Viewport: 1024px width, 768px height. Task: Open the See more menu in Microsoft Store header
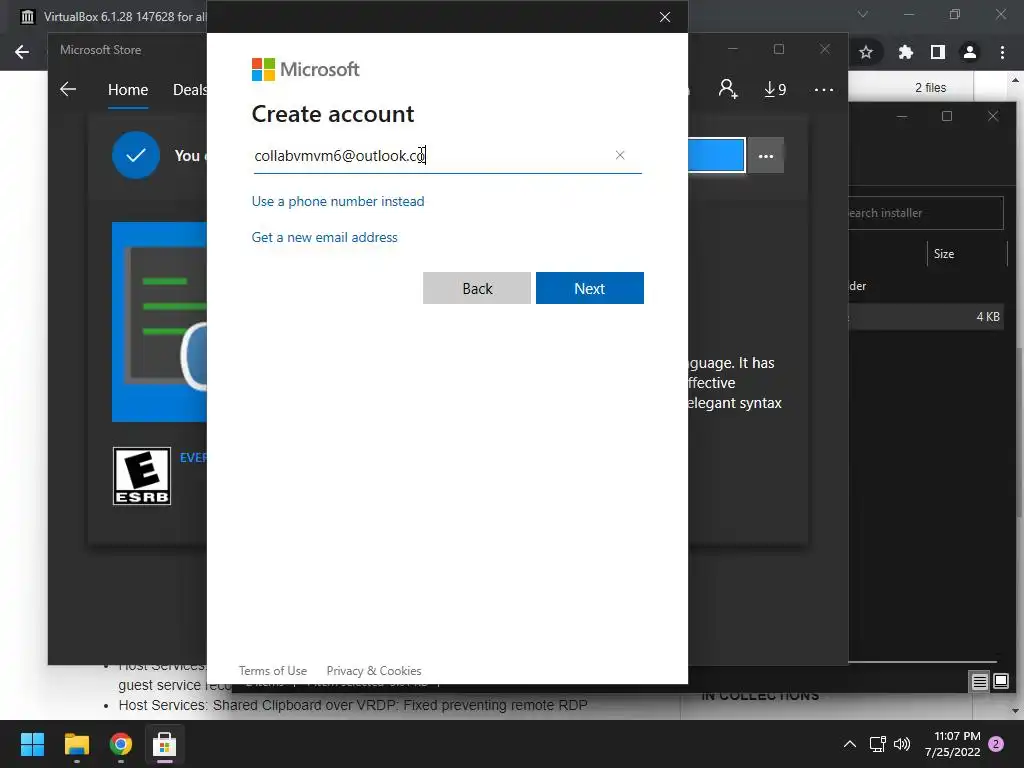[x=824, y=89]
